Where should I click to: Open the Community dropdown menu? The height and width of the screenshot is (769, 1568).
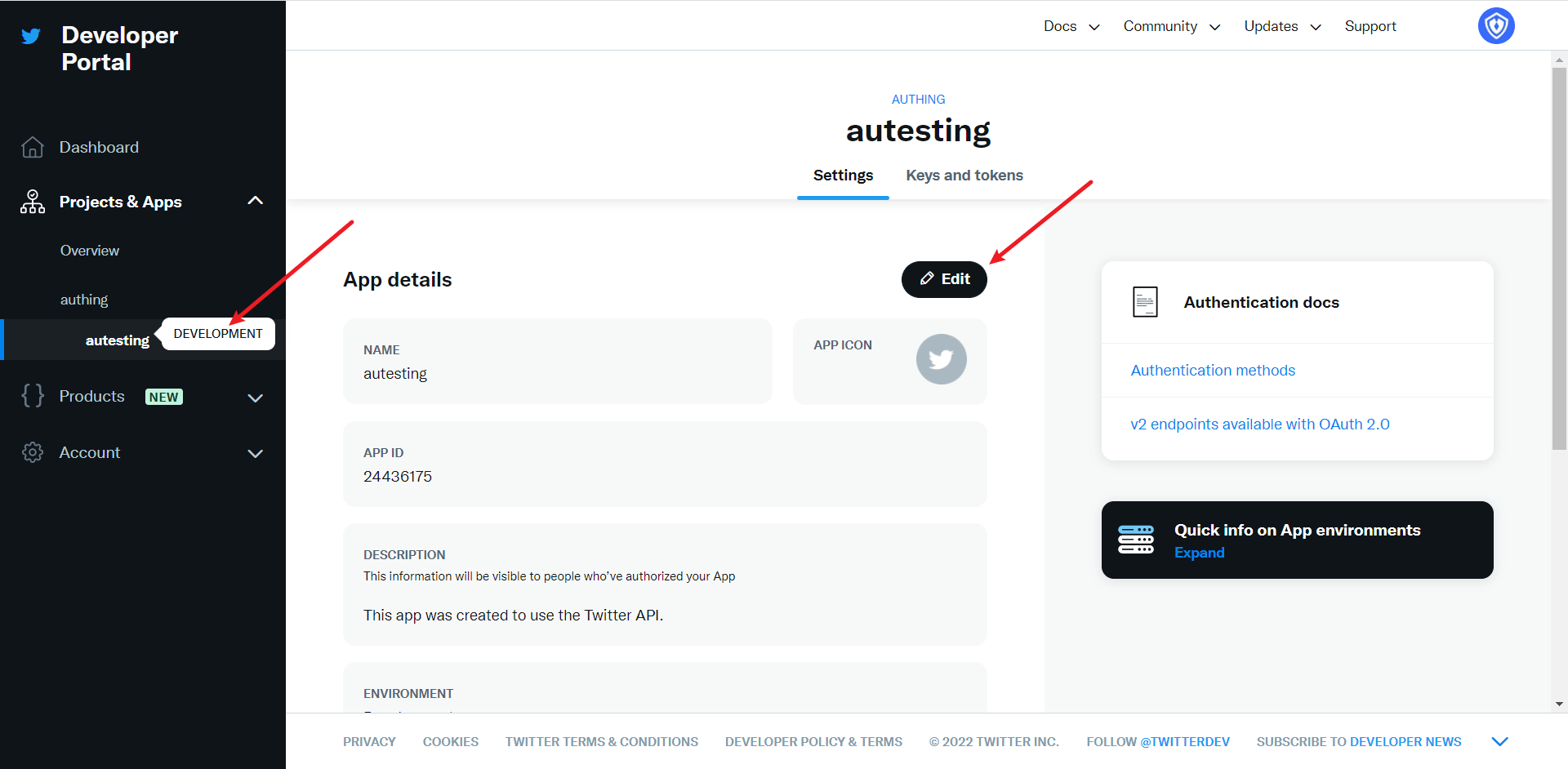click(1171, 26)
